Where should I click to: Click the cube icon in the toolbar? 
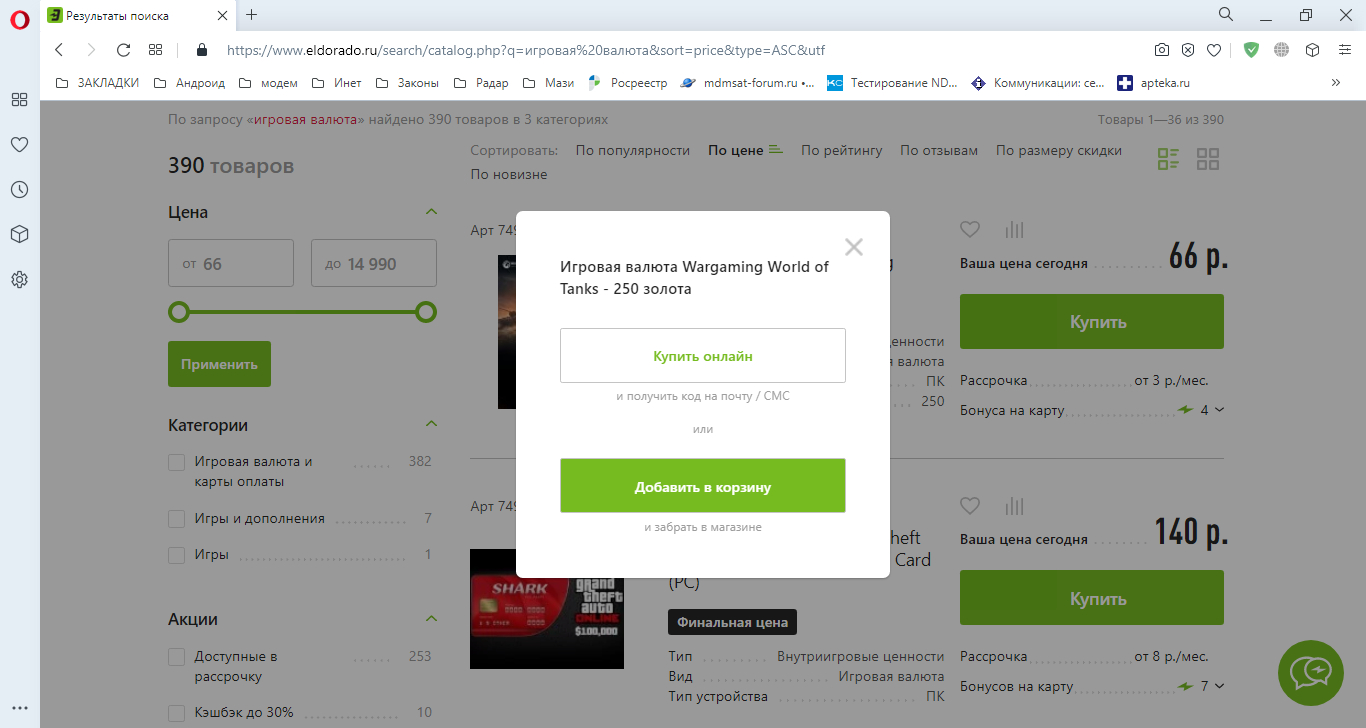(x=1313, y=50)
